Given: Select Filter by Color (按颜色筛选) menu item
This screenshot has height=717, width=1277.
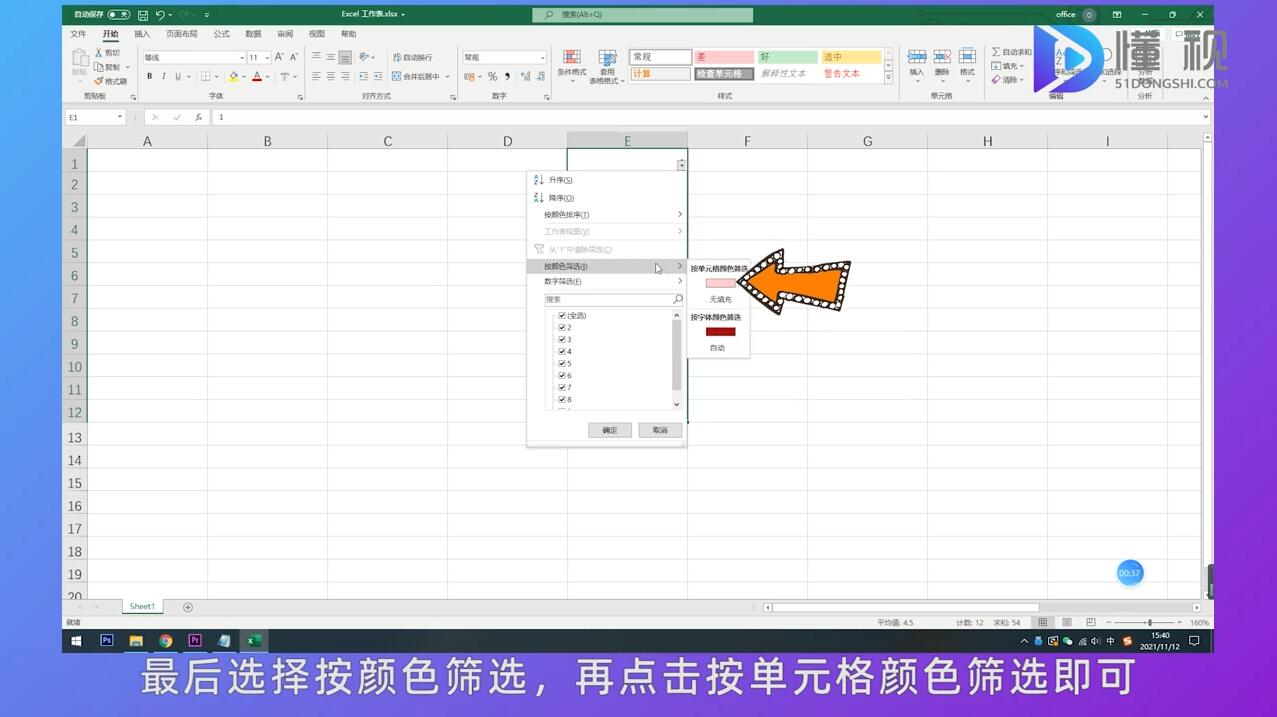Looking at the screenshot, I should (607, 266).
